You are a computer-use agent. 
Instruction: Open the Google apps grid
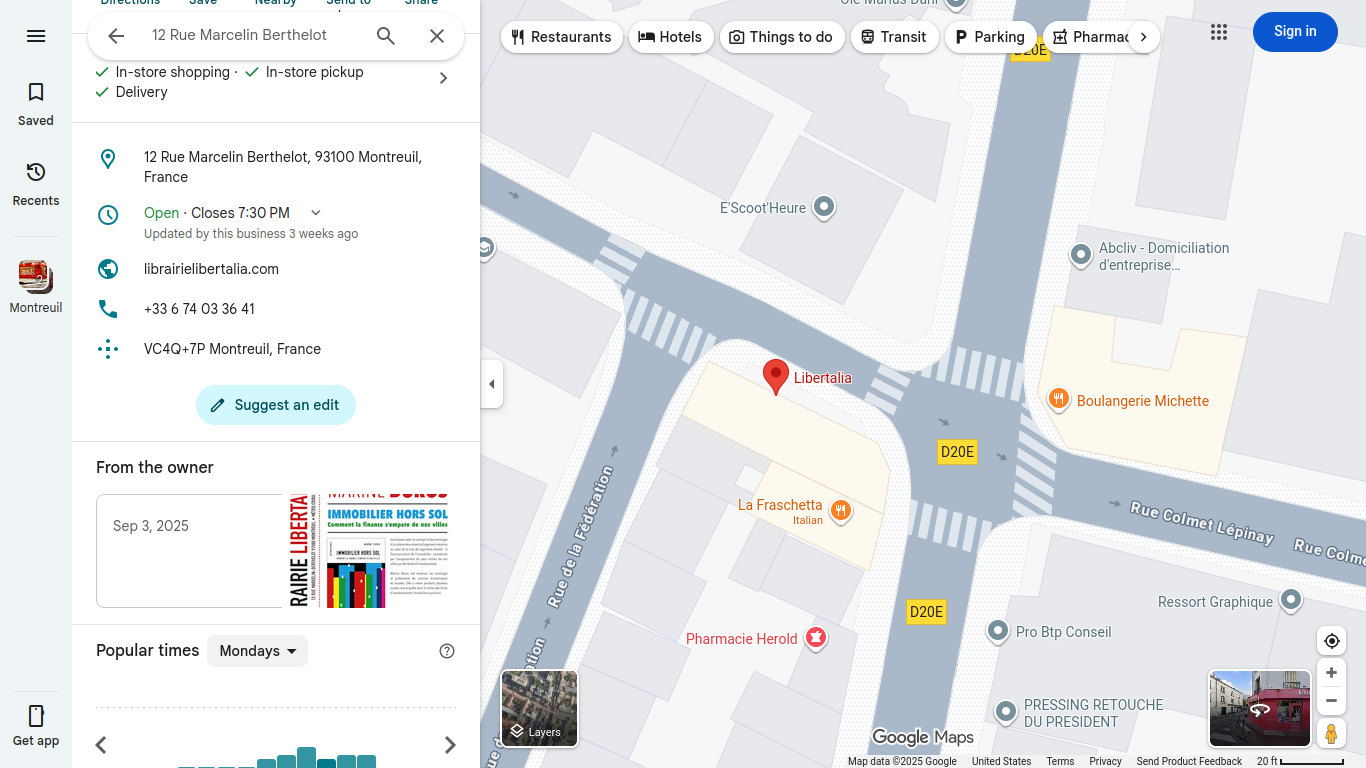point(1219,32)
